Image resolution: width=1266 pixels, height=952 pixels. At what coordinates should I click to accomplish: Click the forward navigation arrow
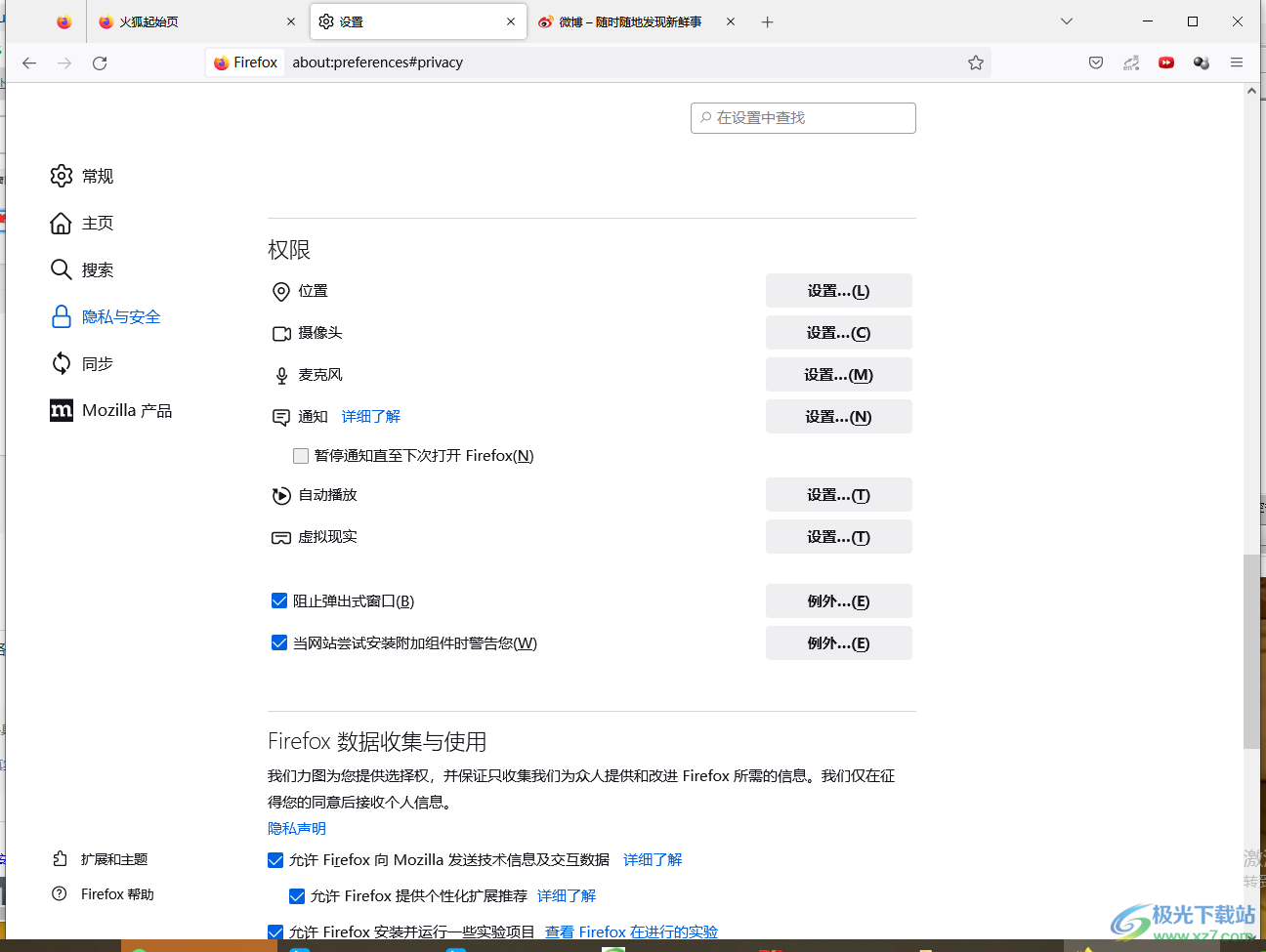(64, 62)
